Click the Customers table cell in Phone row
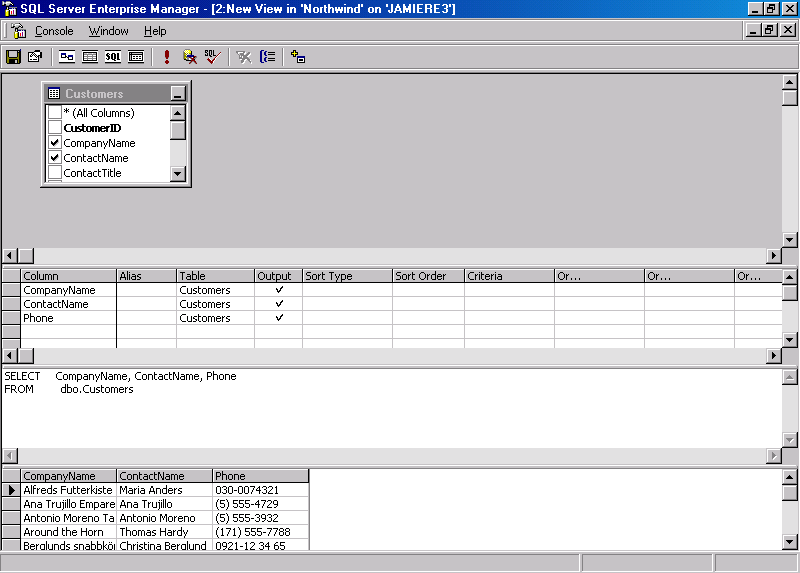The width and height of the screenshot is (800, 573). click(x=215, y=318)
